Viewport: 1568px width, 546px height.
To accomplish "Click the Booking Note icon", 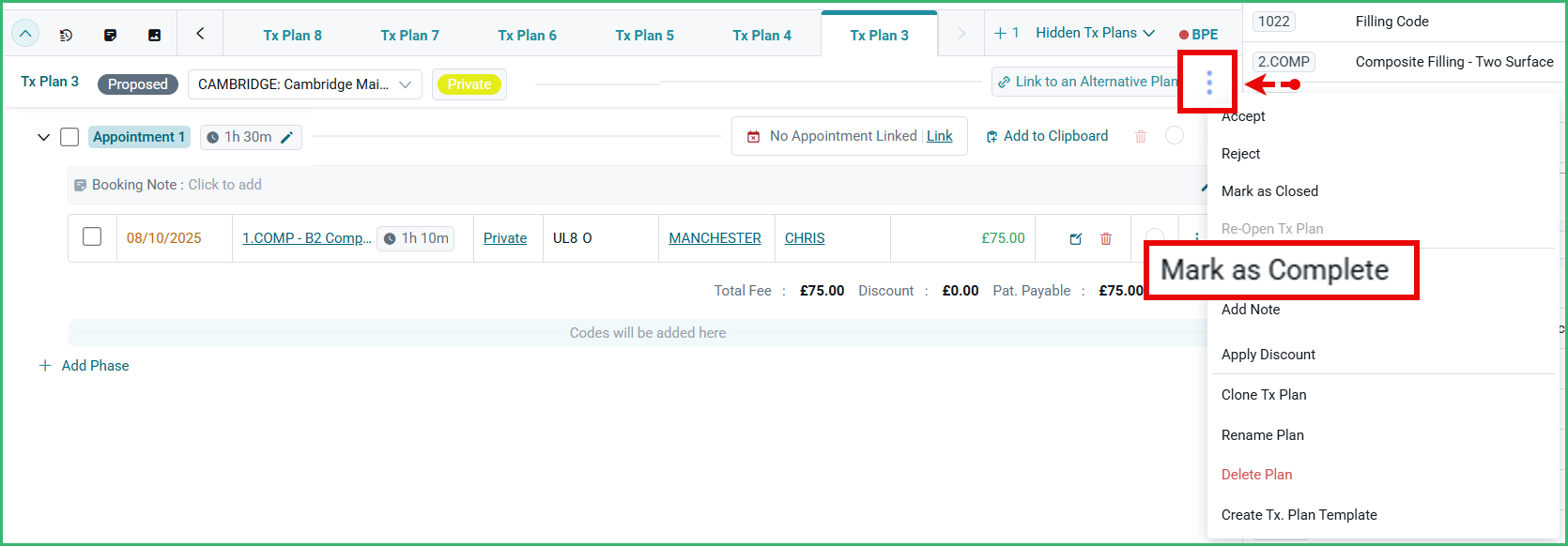I will (x=81, y=185).
